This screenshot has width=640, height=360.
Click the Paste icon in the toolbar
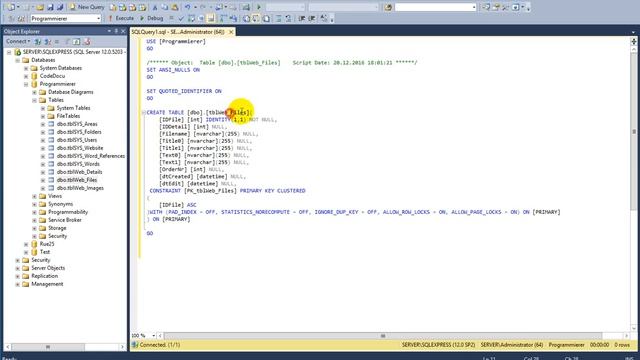pos(174,7)
